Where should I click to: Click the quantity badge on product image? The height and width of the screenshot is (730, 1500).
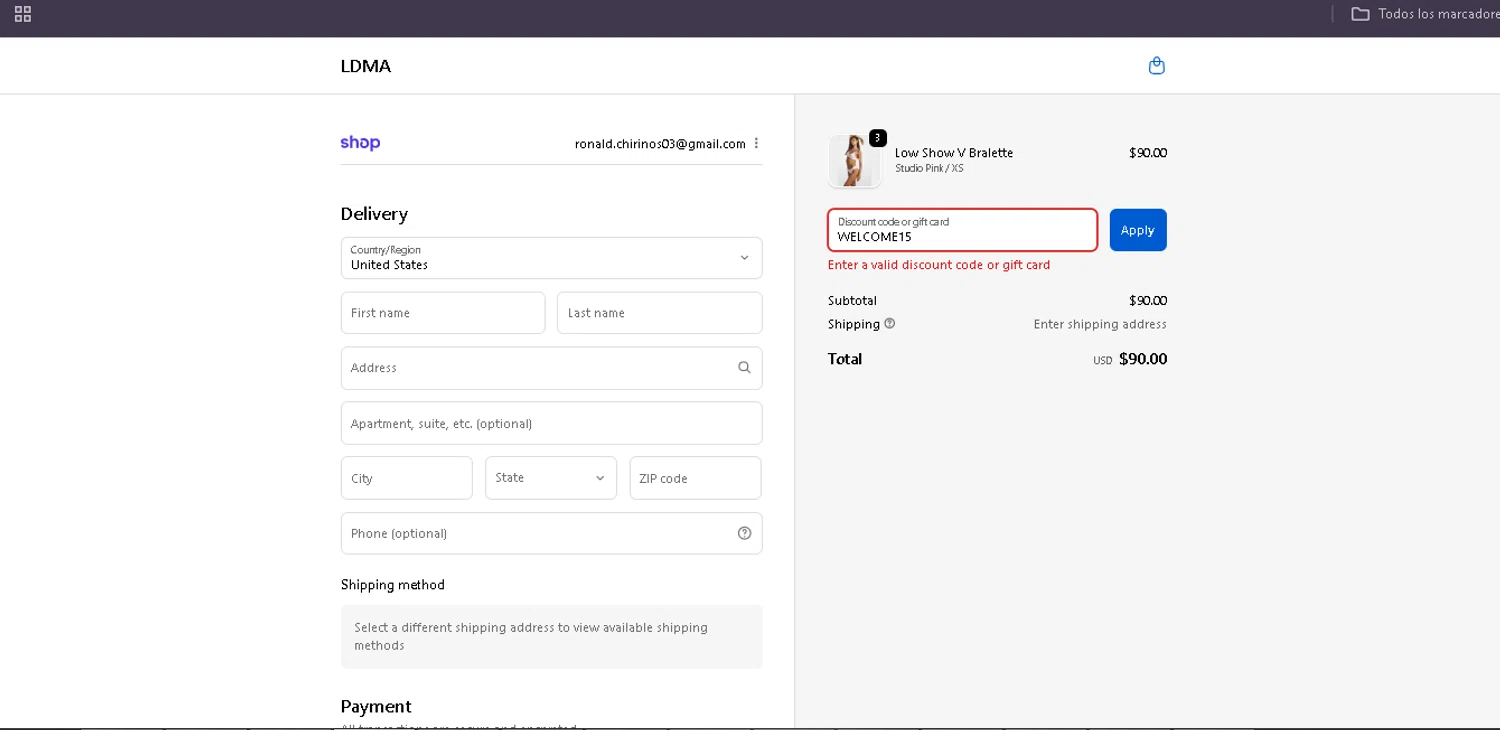(x=878, y=138)
